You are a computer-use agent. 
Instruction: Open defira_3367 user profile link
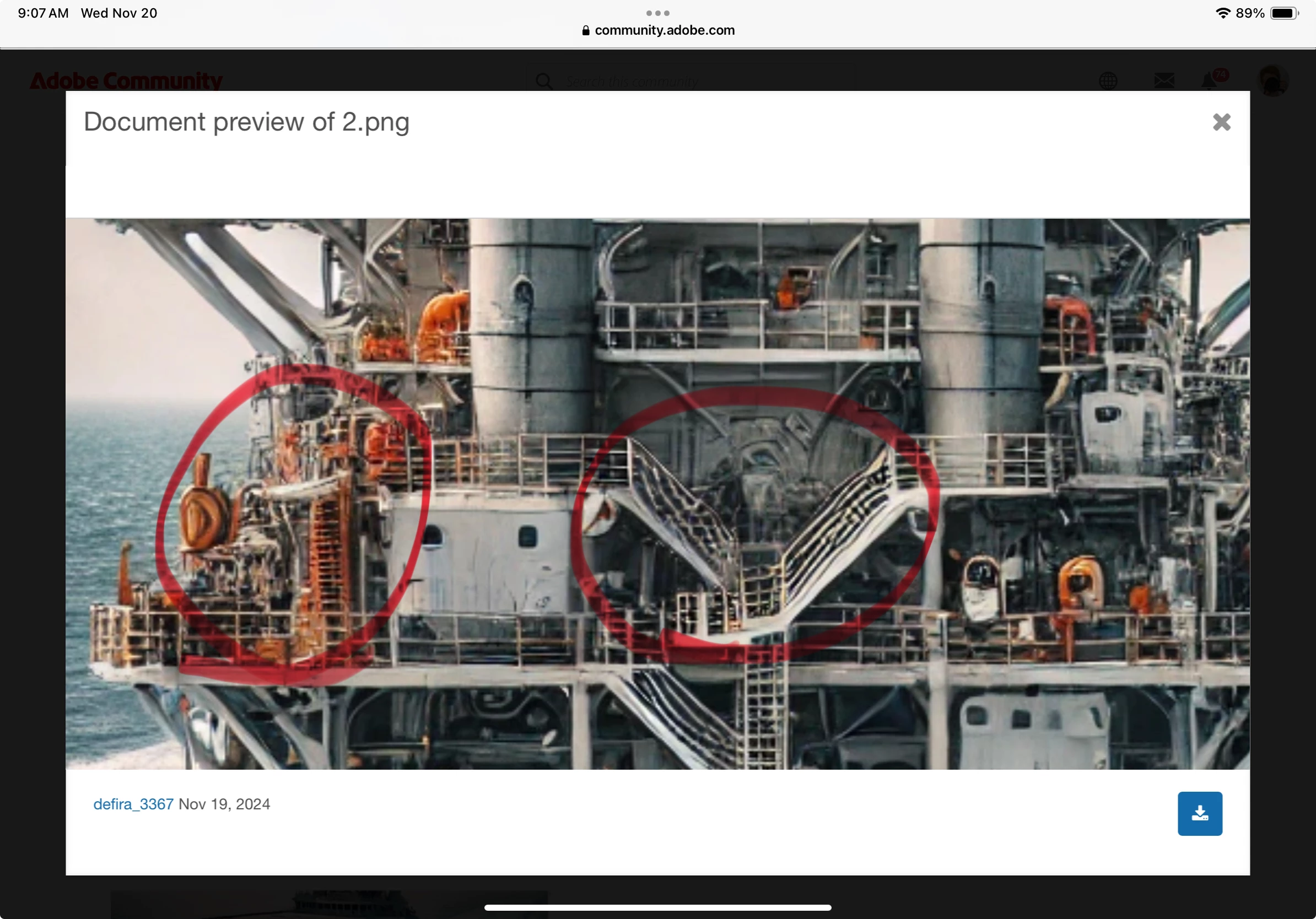133,804
